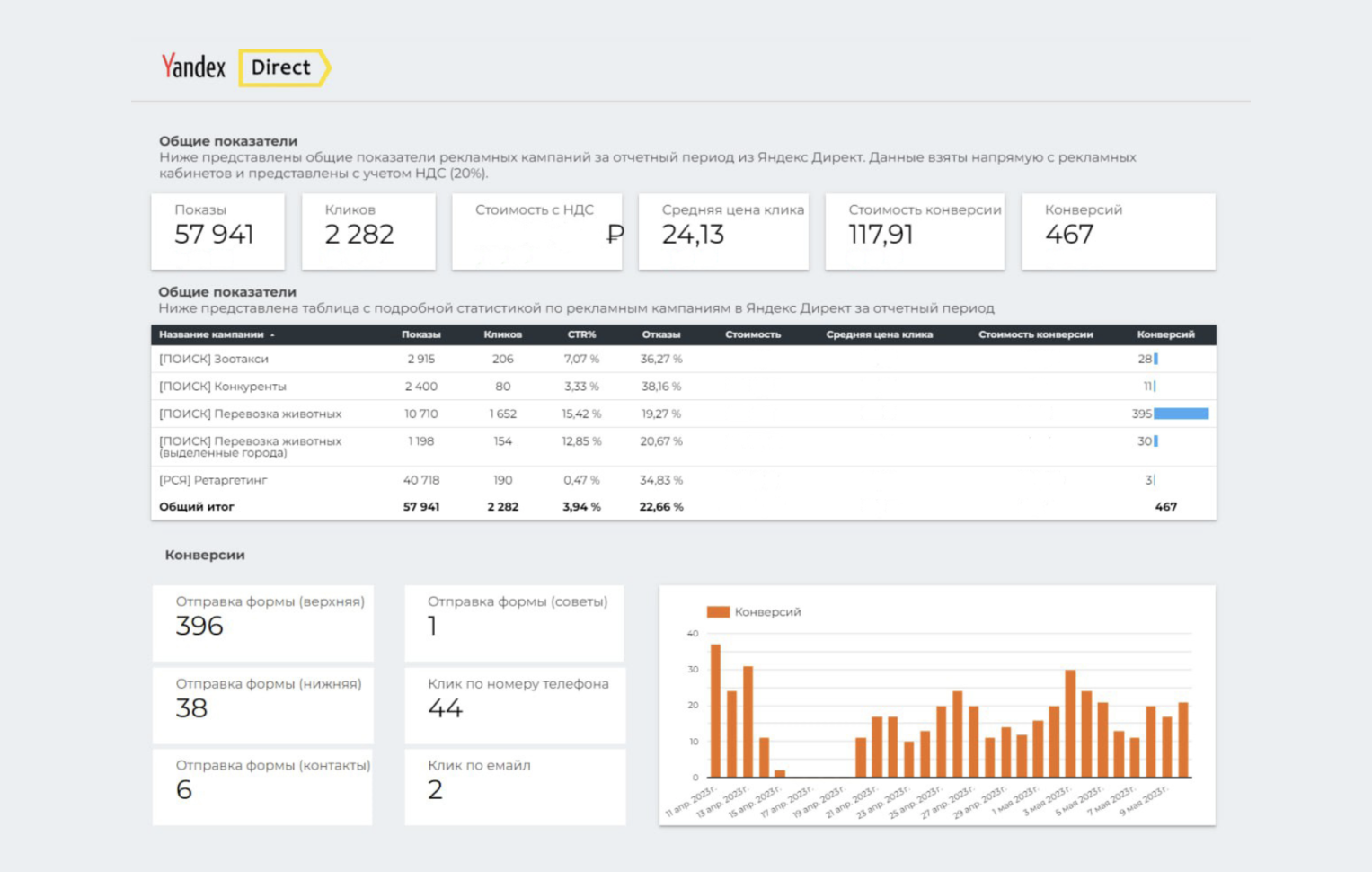Click the Кликов scorecard showing 2 282
Image resolution: width=1372 pixels, height=872 pixels.
coord(368,231)
